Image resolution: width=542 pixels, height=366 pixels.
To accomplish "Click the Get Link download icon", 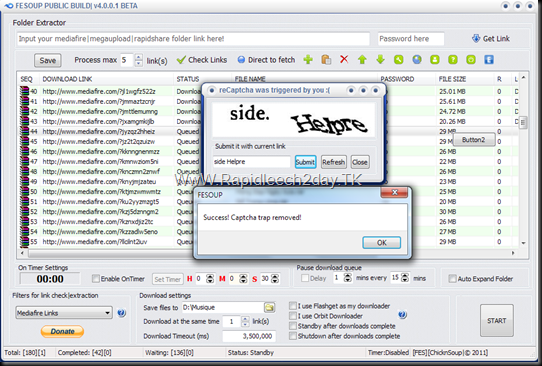I will (476, 38).
